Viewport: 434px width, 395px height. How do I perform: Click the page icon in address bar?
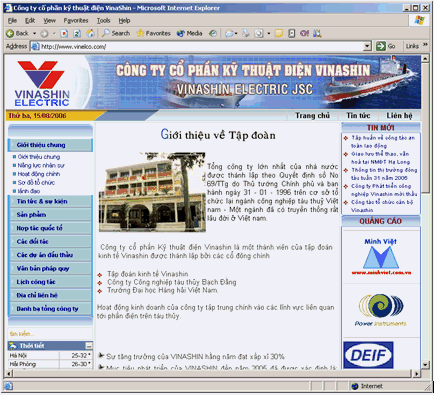tap(35, 46)
